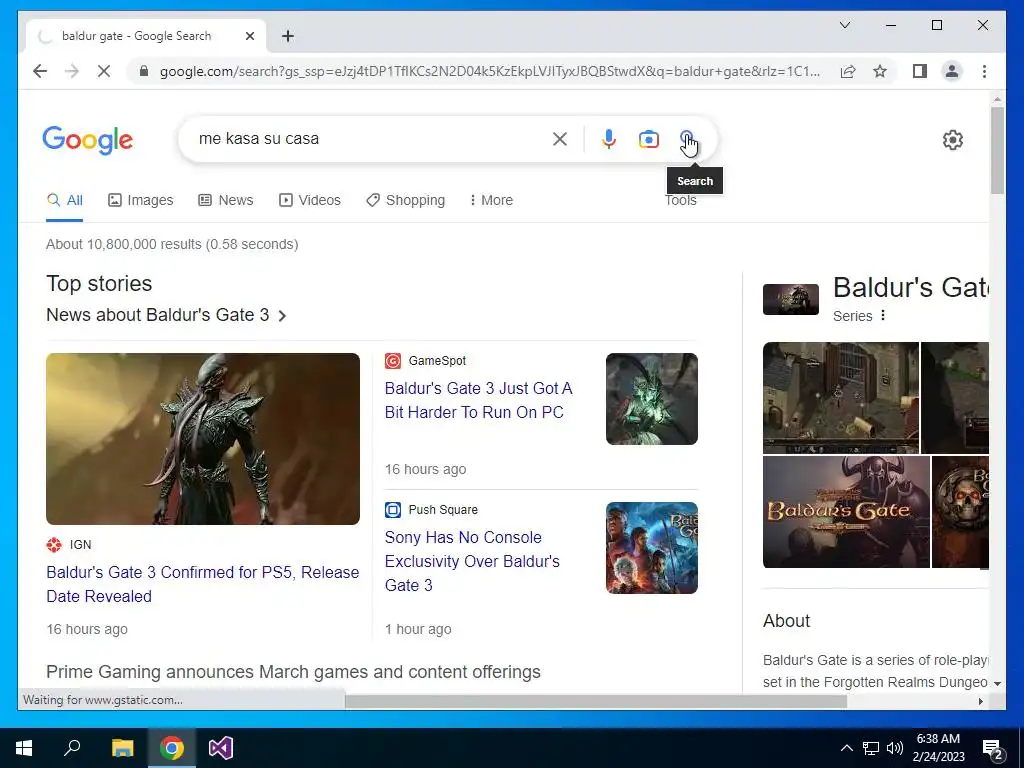Close the baldur gate tab

(249, 36)
